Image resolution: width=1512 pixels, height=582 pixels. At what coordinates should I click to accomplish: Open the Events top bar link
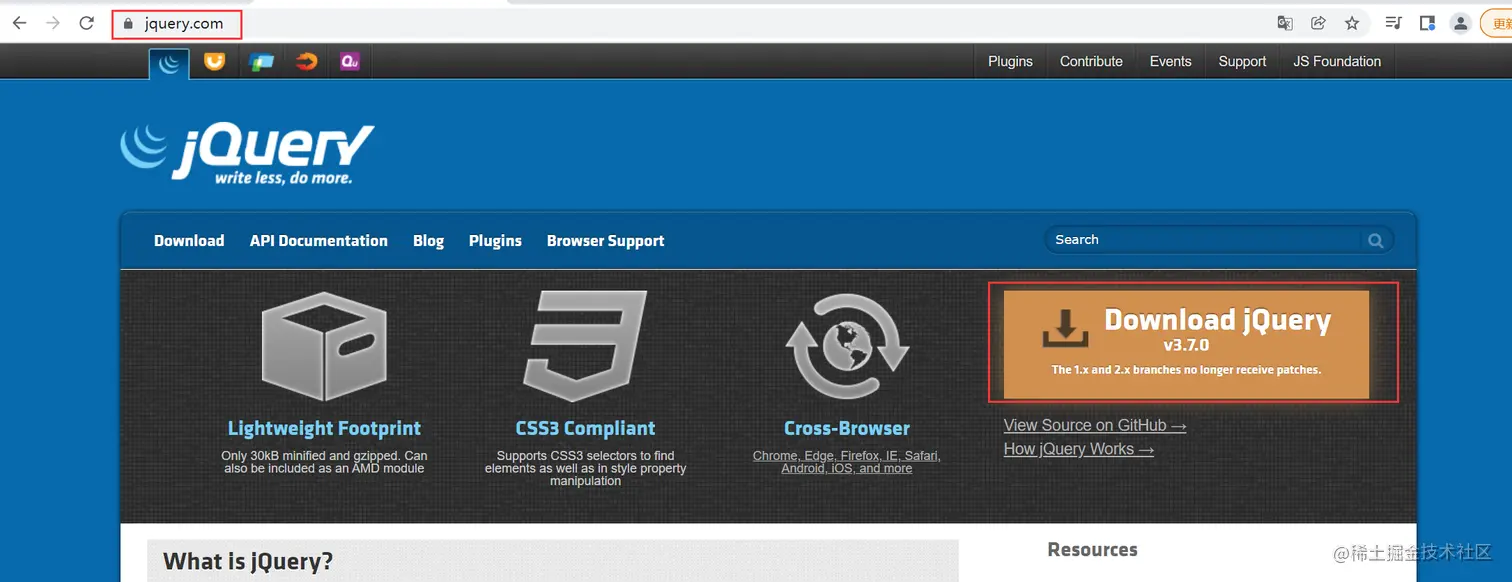tap(1170, 61)
